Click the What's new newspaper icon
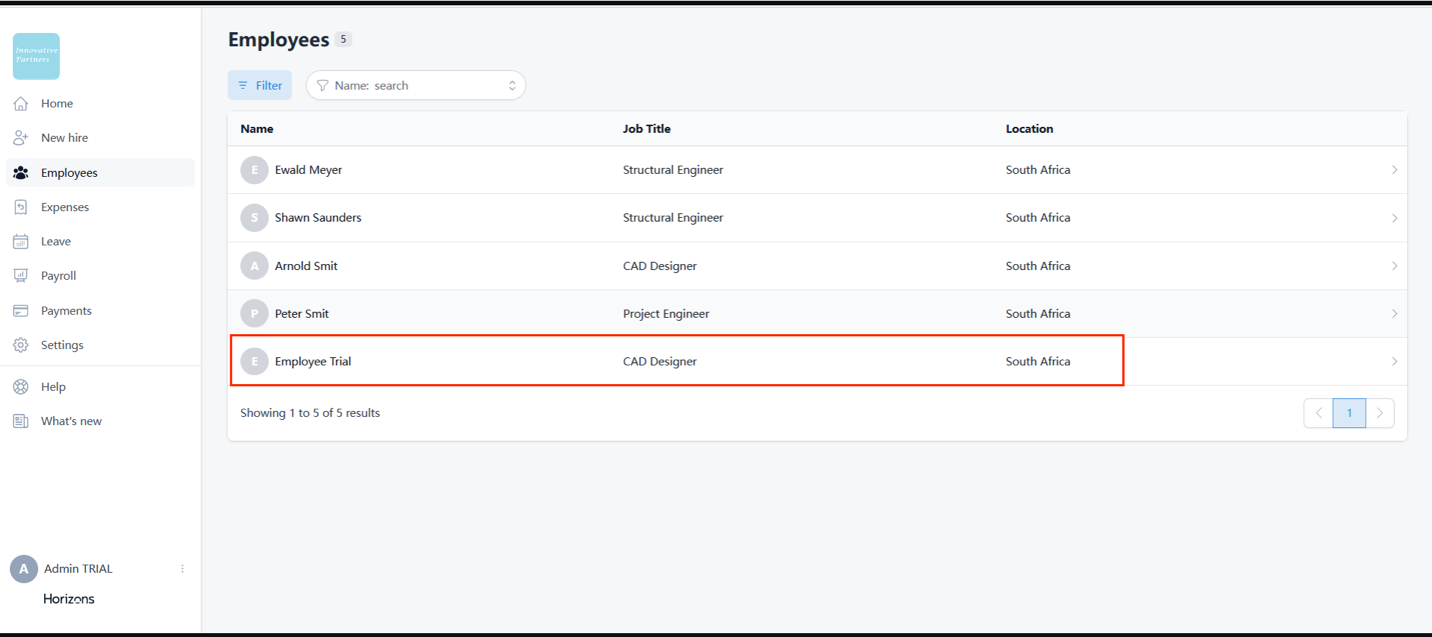 (20, 421)
